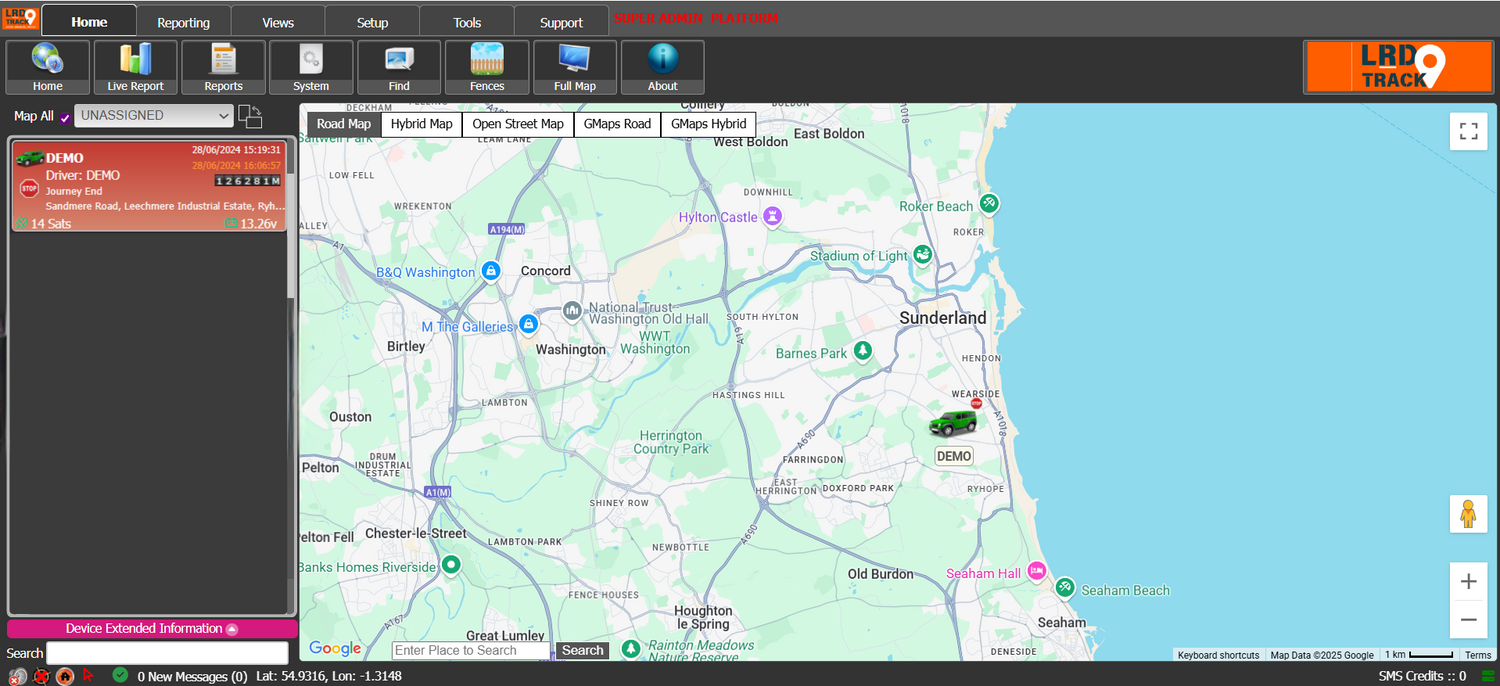Click the swap panels icon beside group dropdown
The height and width of the screenshot is (686, 1500).
point(250,116)
